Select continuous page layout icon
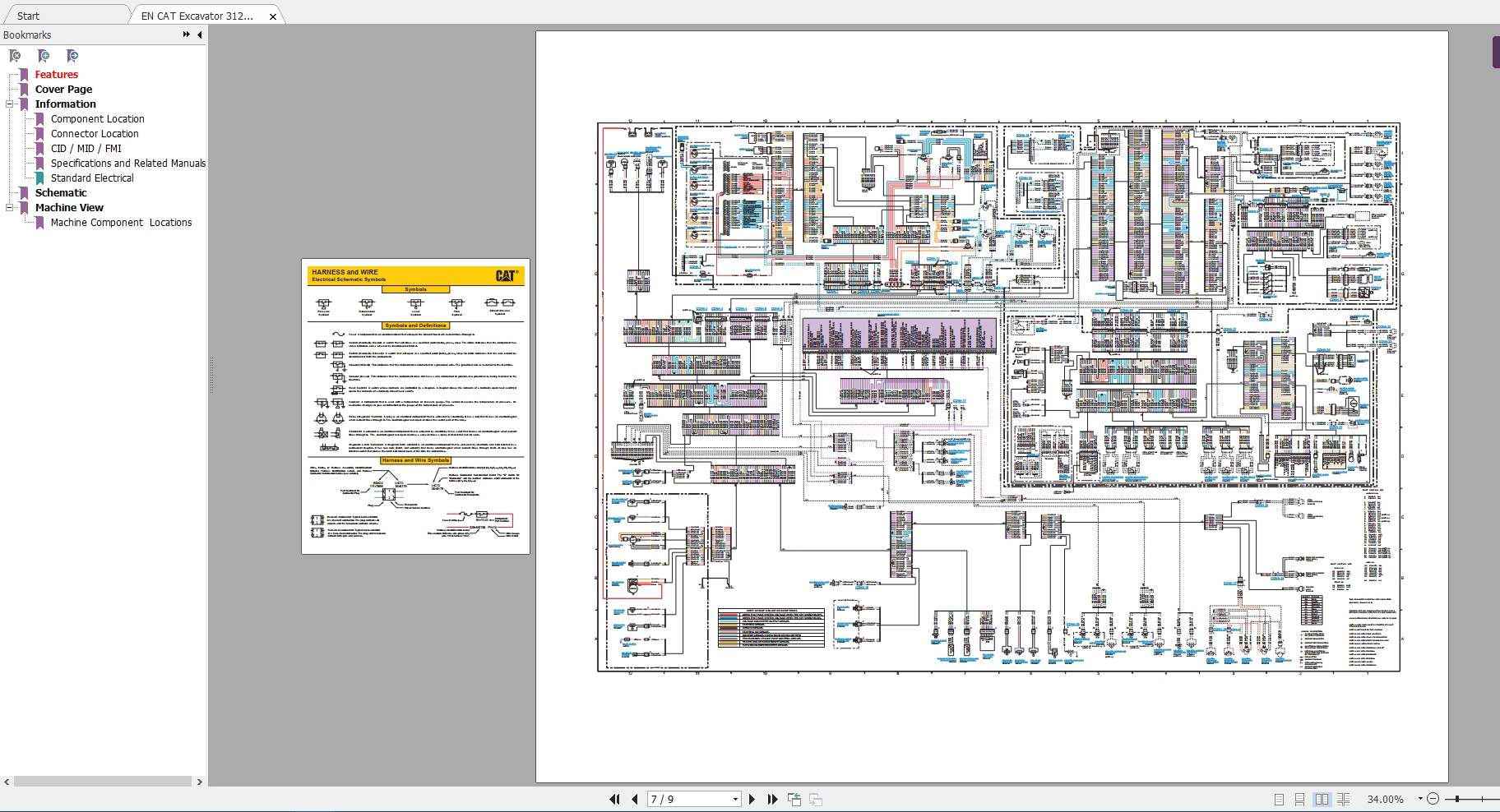 (x=1300, y=799)
